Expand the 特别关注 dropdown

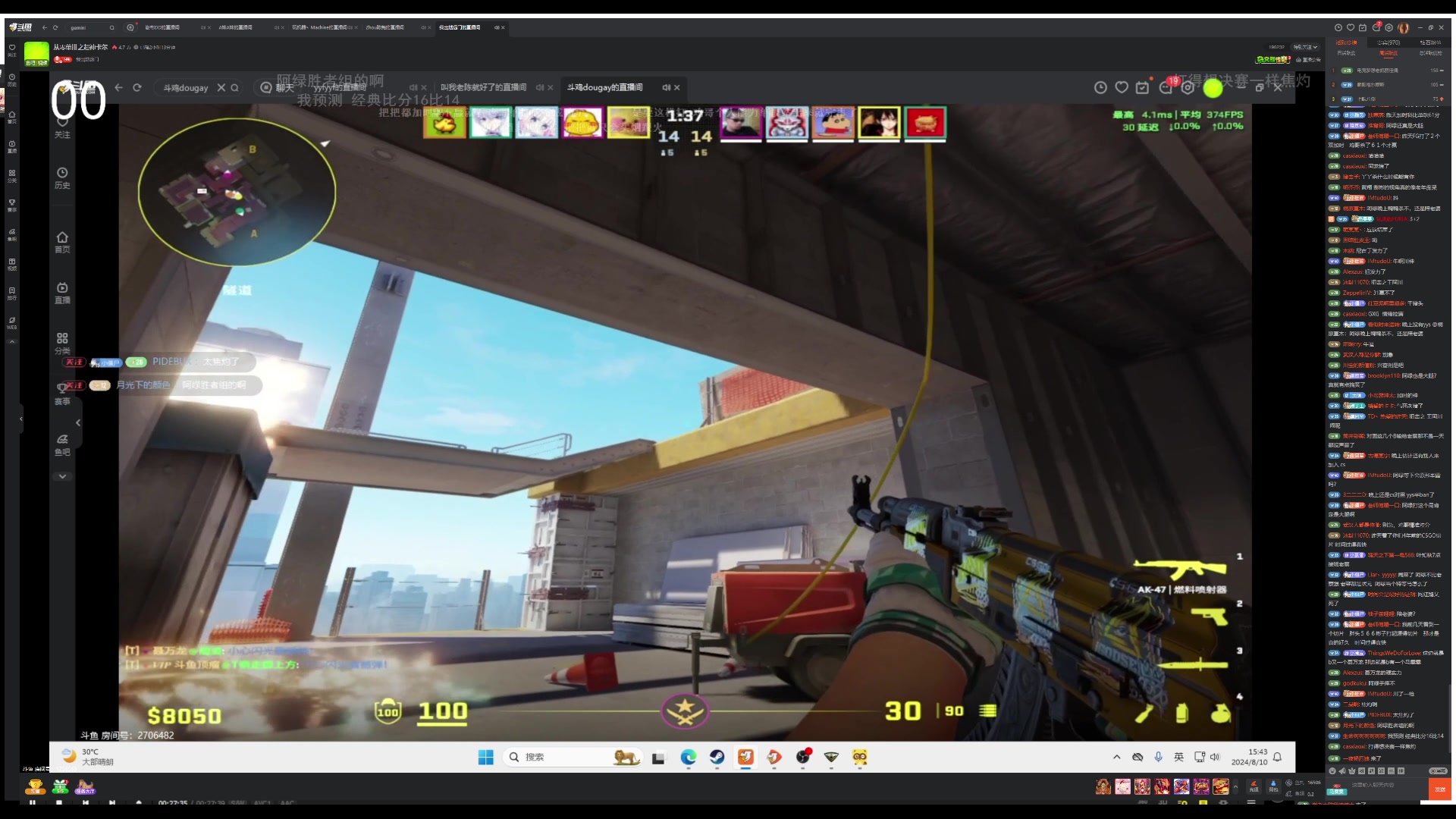[x=1306, y=47]
